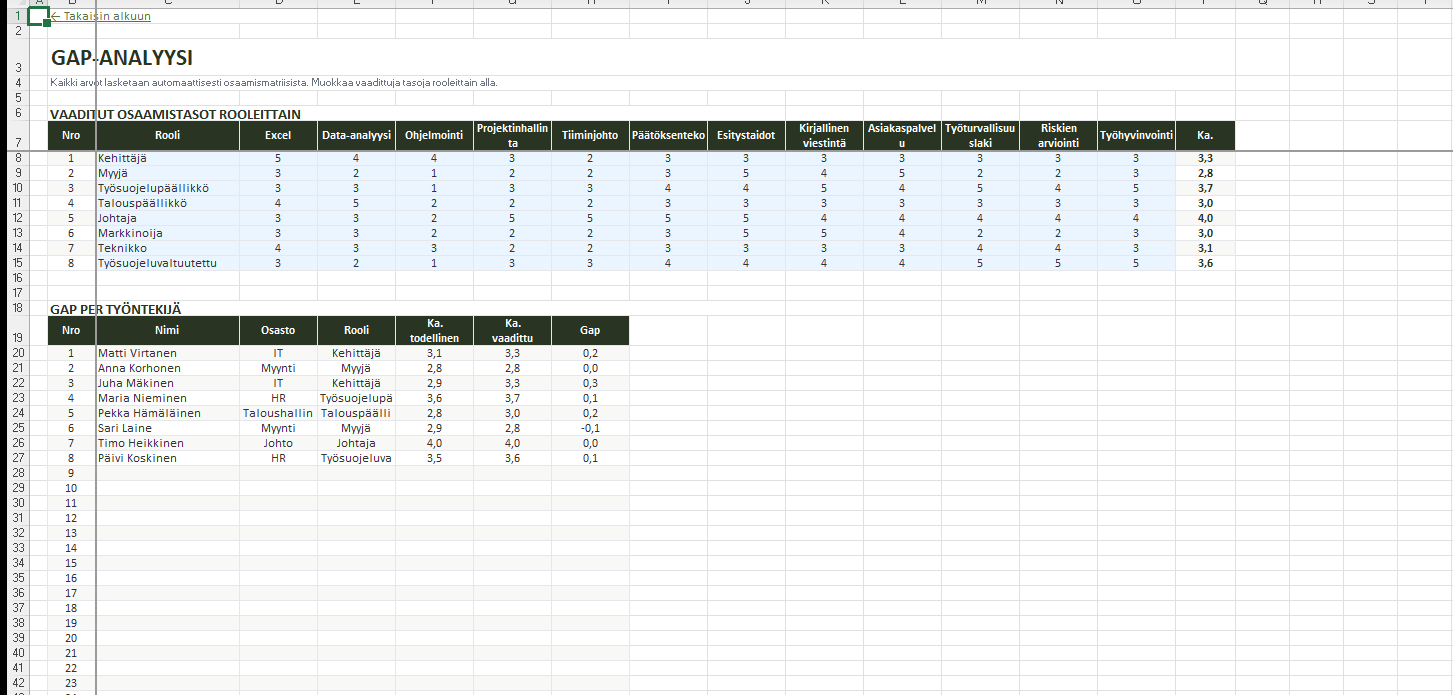Click the 'Johto' department cell
The image size is (1453, 695).
[x=278, y=443]
